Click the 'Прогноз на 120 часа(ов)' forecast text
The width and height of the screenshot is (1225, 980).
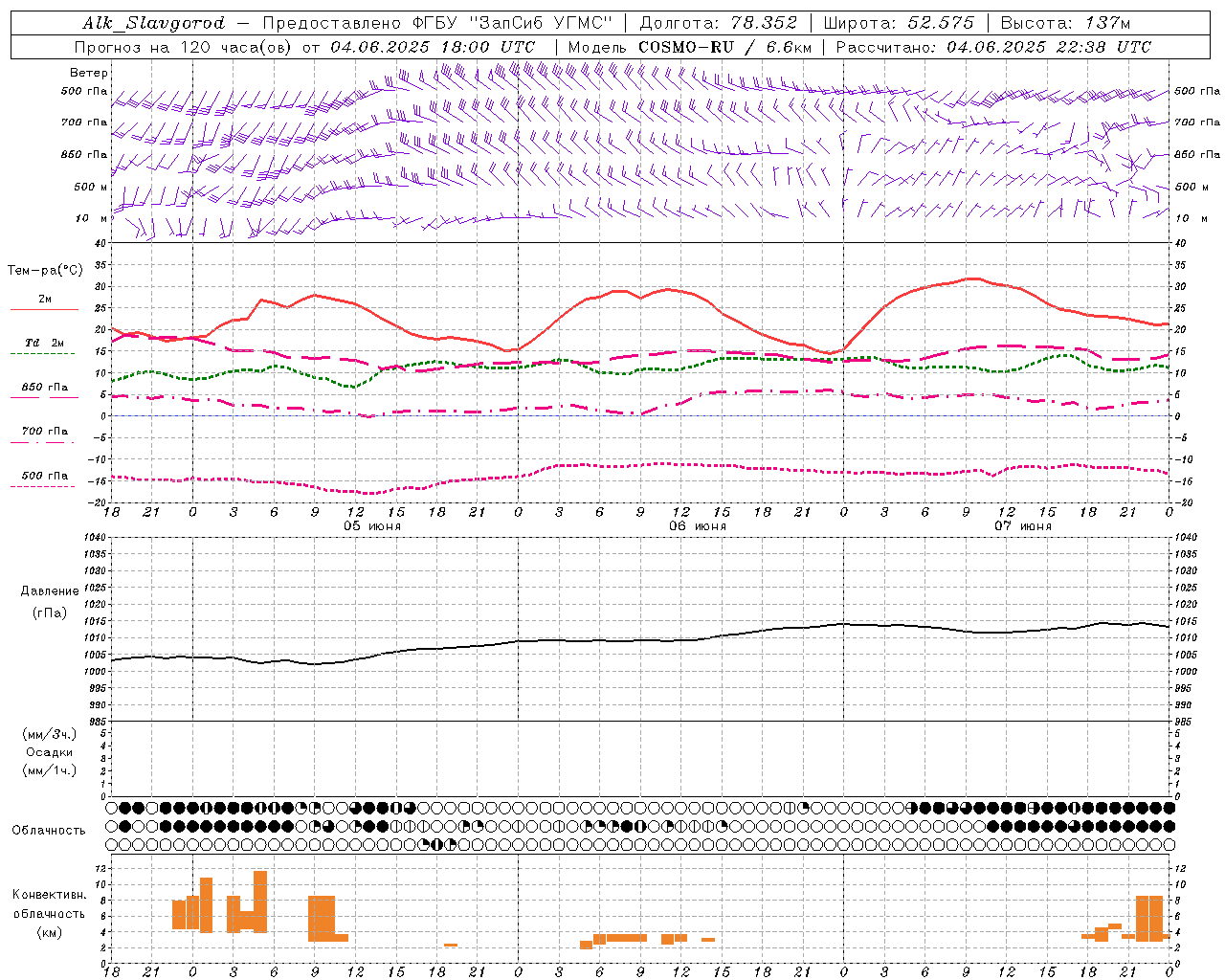click(184, 47)
